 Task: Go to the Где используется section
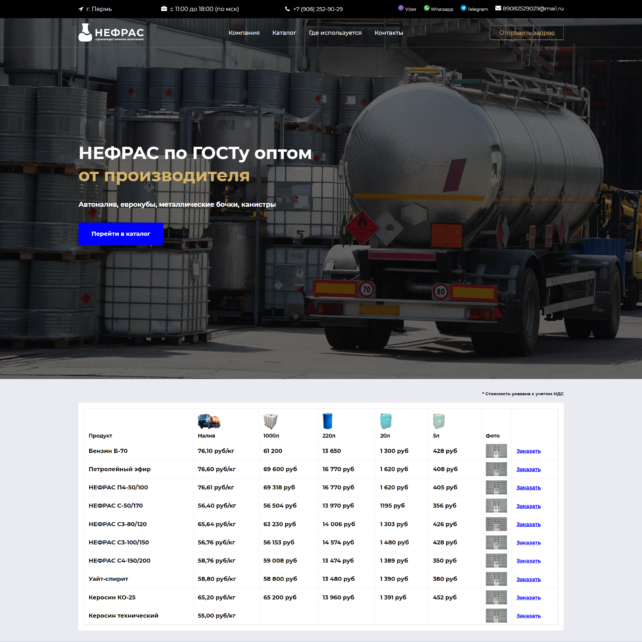pos(335,33)
